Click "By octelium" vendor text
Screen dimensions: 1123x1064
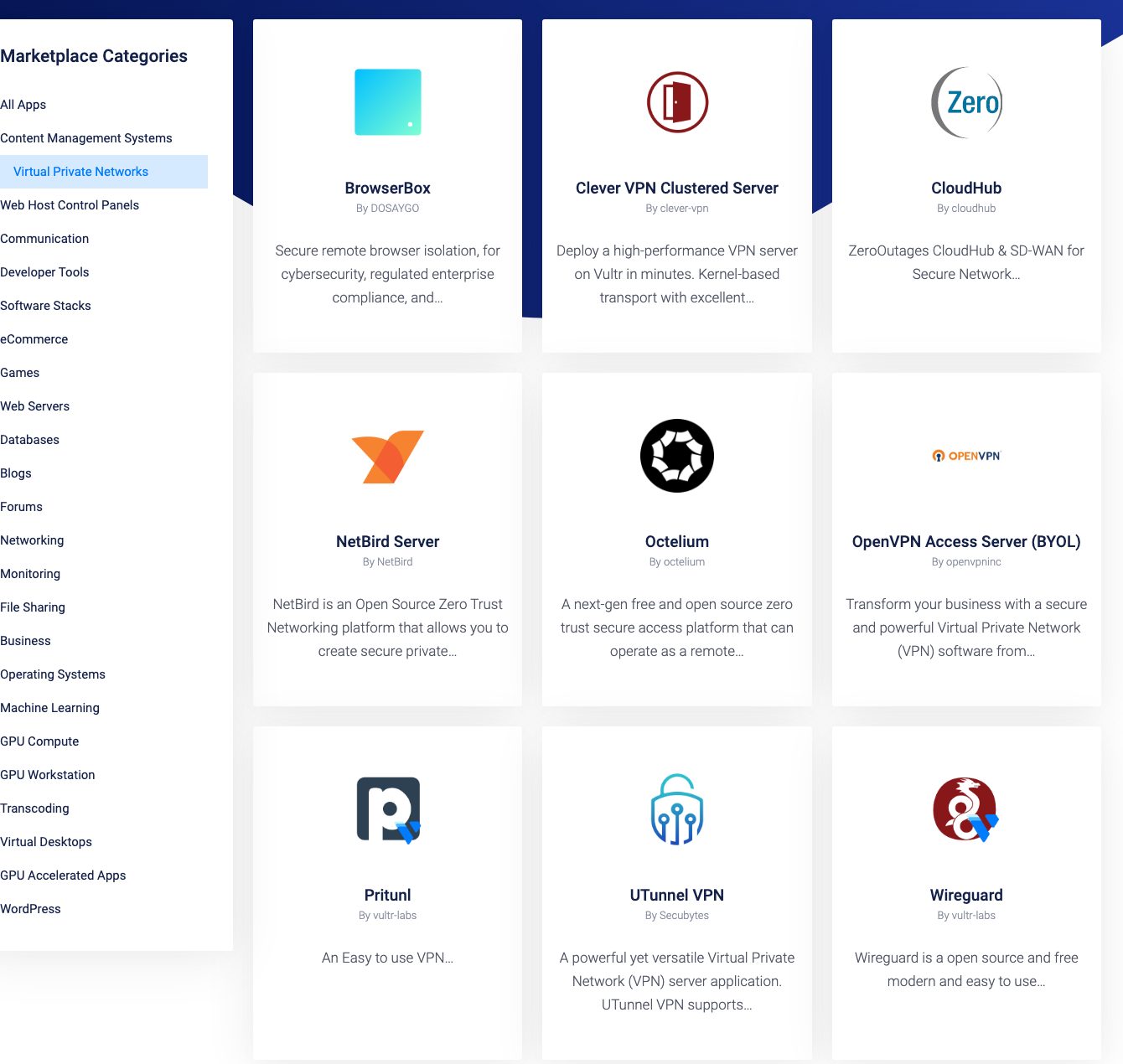tap(677, 562)
